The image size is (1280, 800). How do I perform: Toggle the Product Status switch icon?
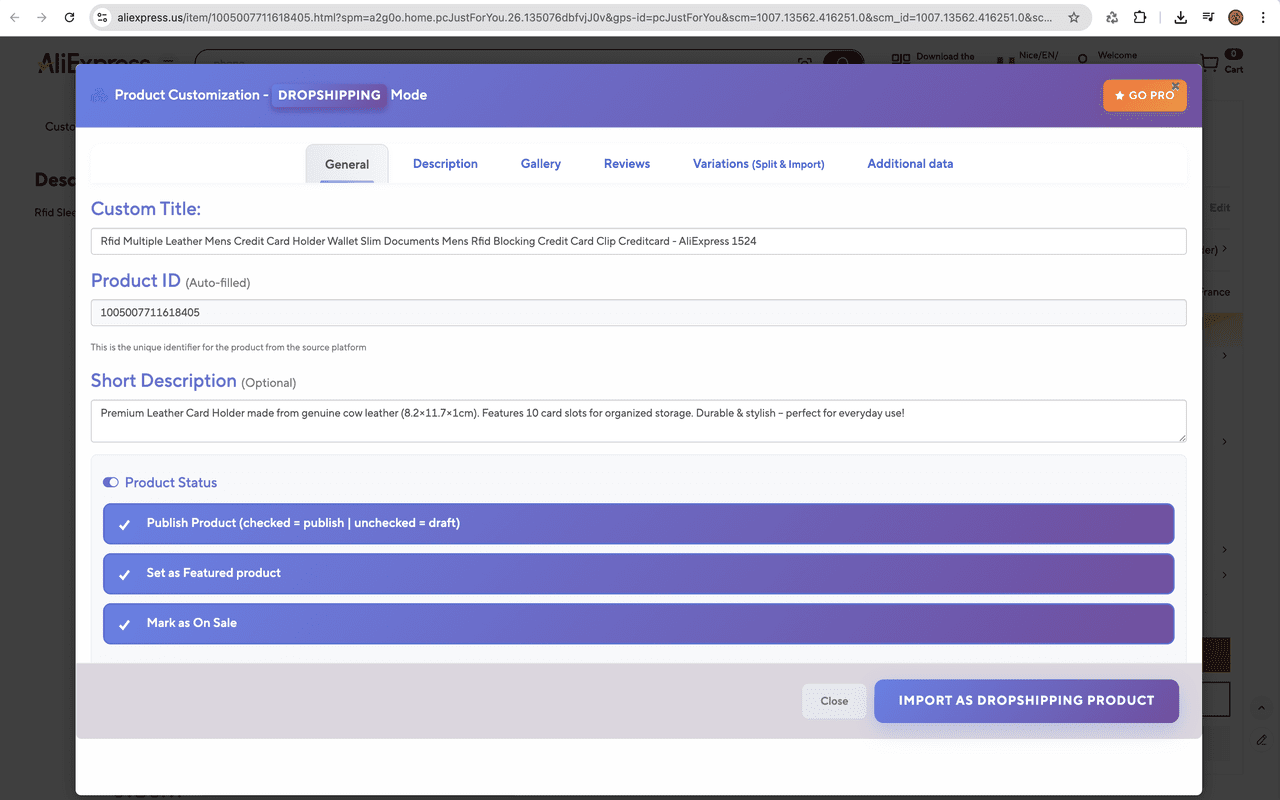coord(111,483)
